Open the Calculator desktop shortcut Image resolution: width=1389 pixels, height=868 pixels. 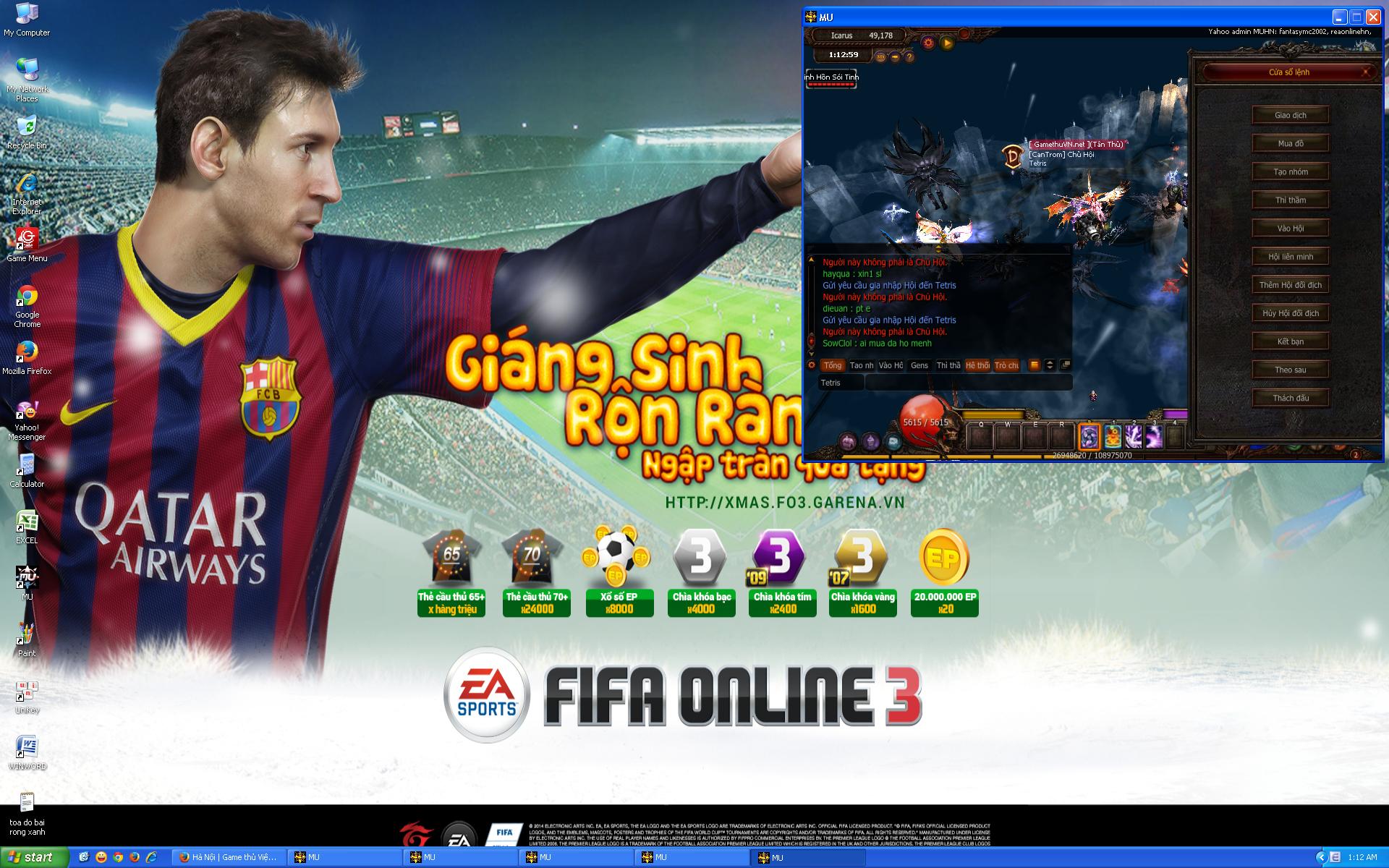[x=27, y=469]
